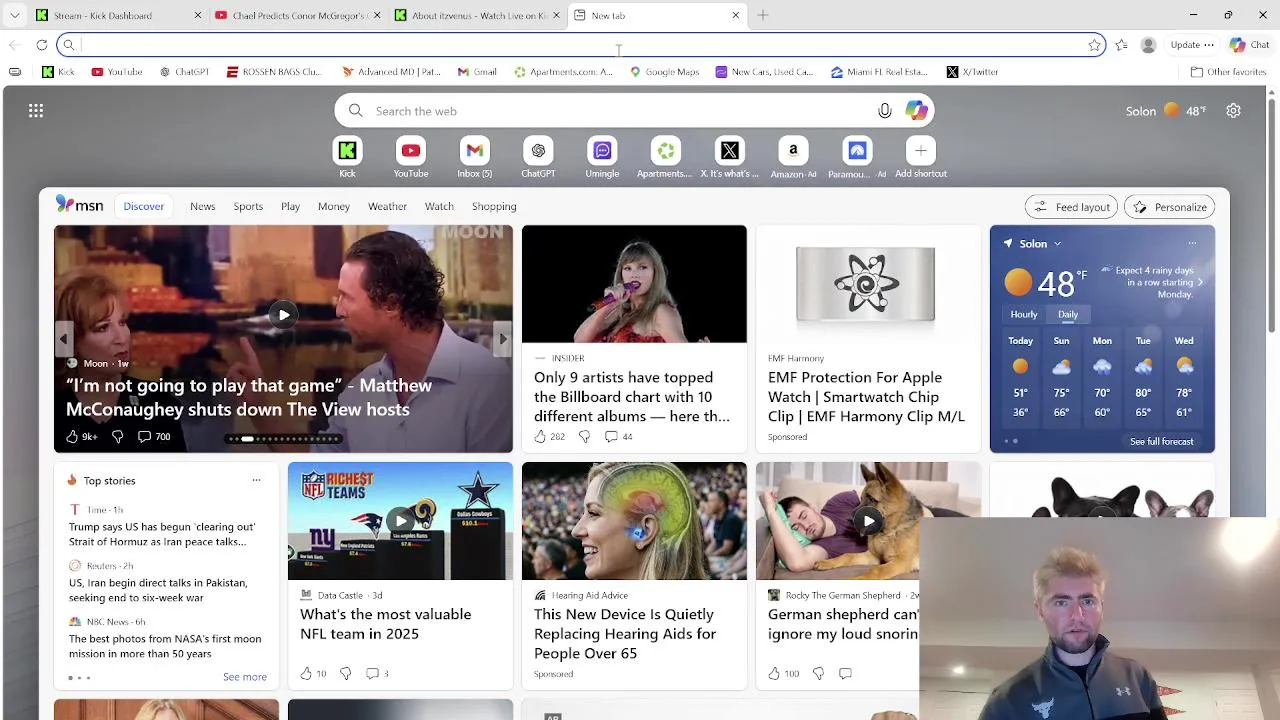Click See more under Top stories
The width and height of the screenshot is (1280, 720).
click(x=245, y=677)
